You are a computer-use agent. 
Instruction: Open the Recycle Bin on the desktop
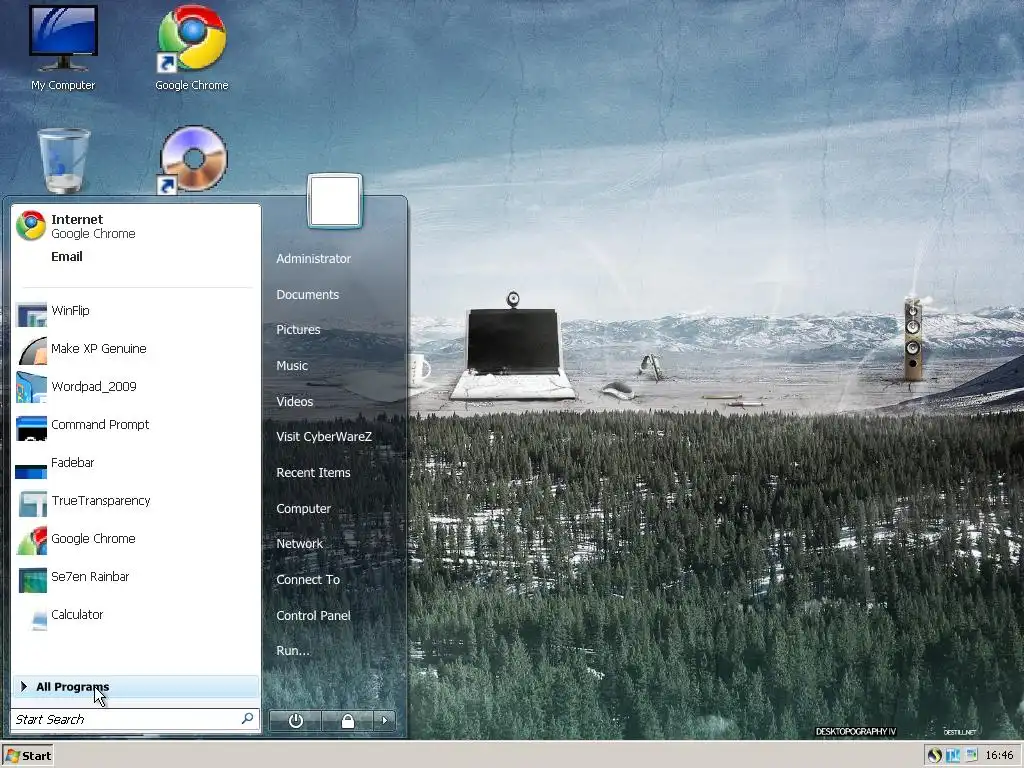coord(64,161)
